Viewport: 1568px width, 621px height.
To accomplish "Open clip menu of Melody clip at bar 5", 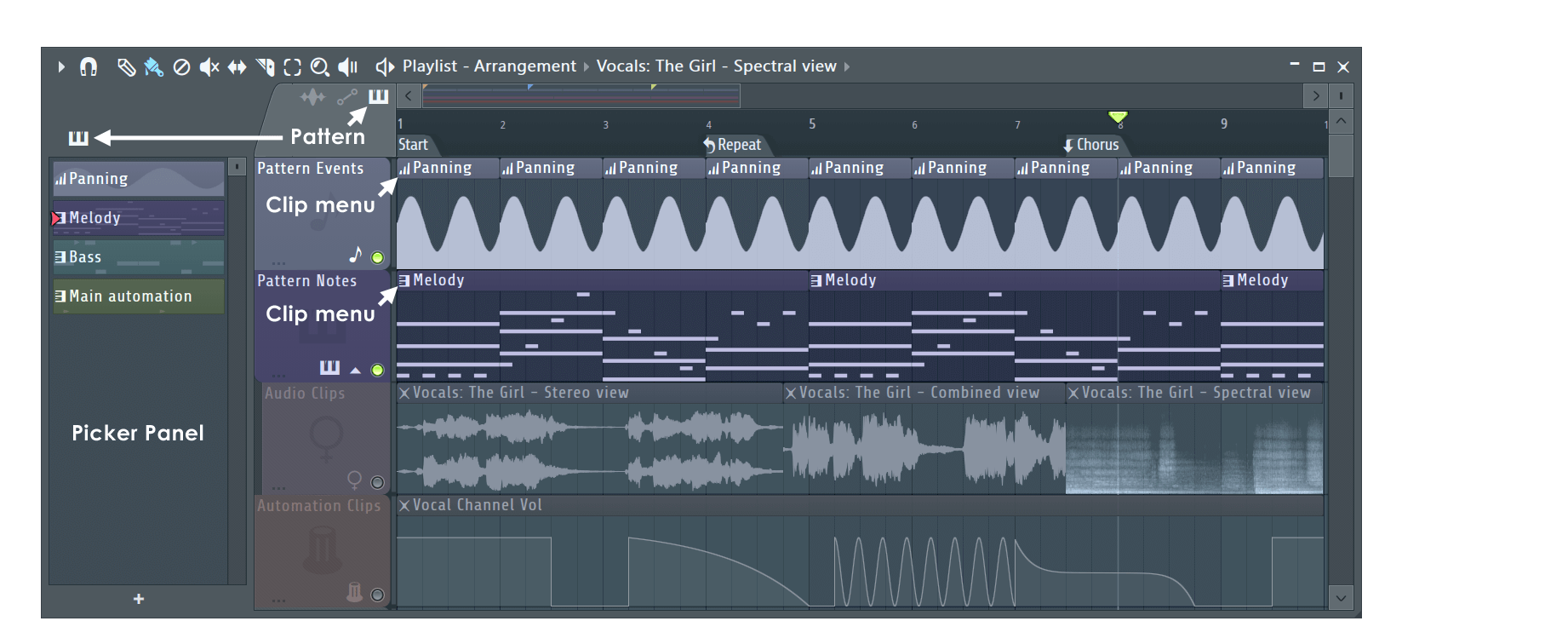I will point(817,280).
